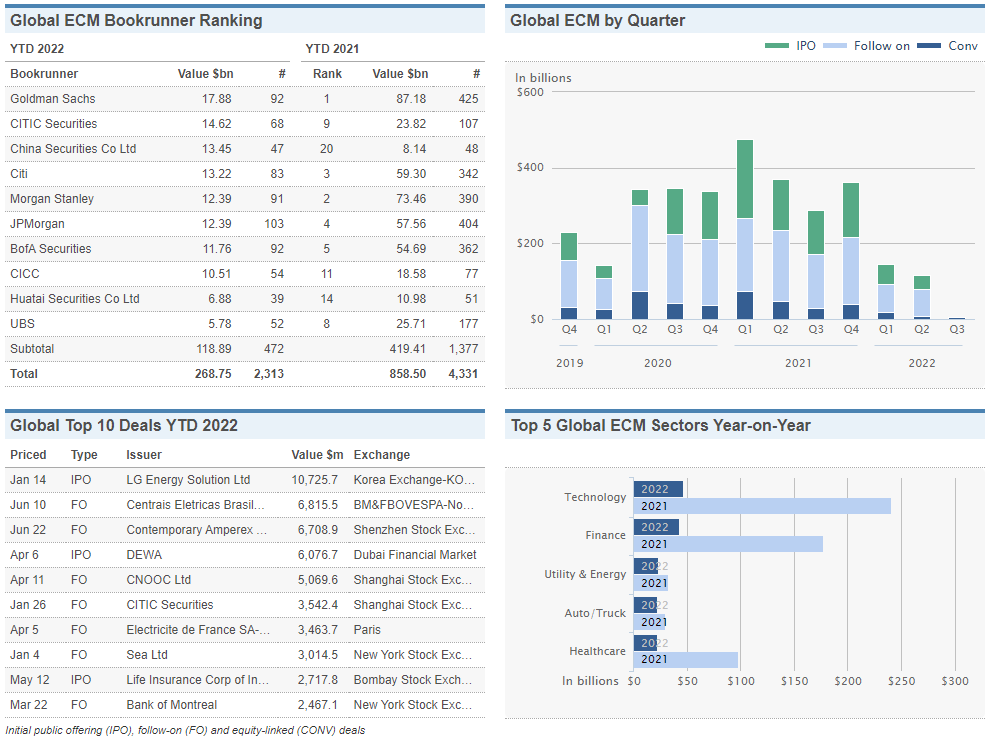Click the Technology 2022 sector bar
Viewport: 995px width, 745px height.
click(658, 489)
